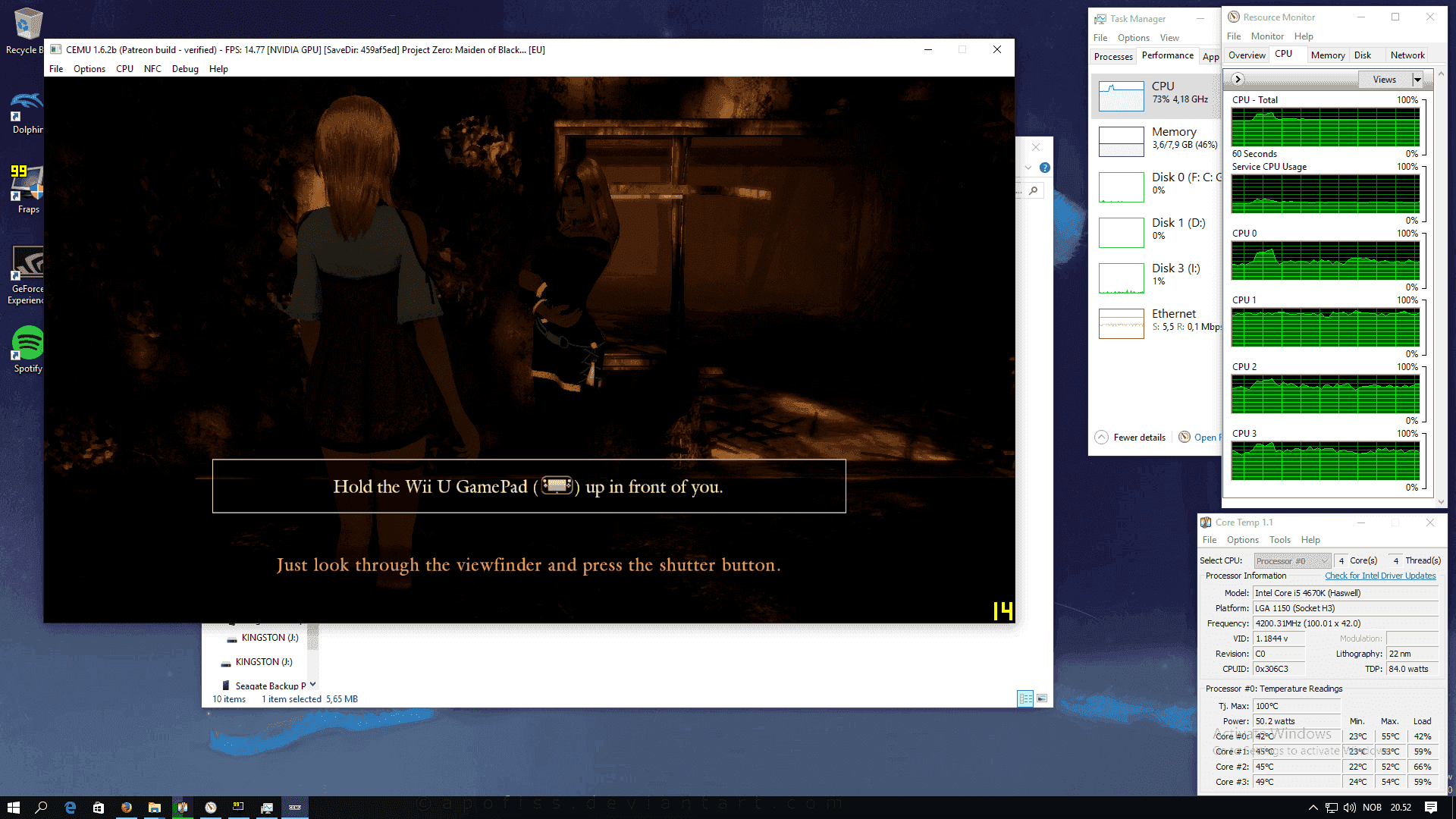
Task: Select Task Manager's Performance tab
Action: coord(1168,55)
